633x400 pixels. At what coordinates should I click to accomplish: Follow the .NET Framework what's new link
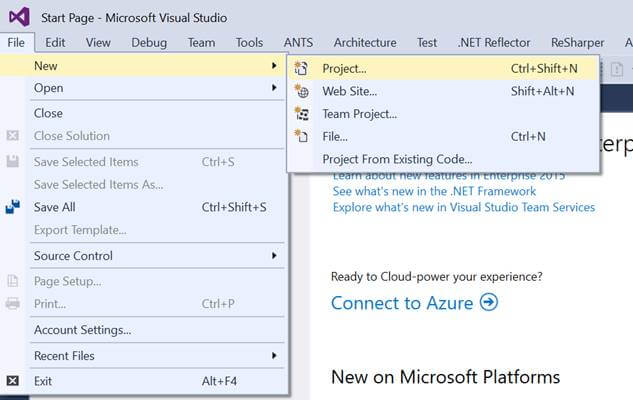[434, 191]
